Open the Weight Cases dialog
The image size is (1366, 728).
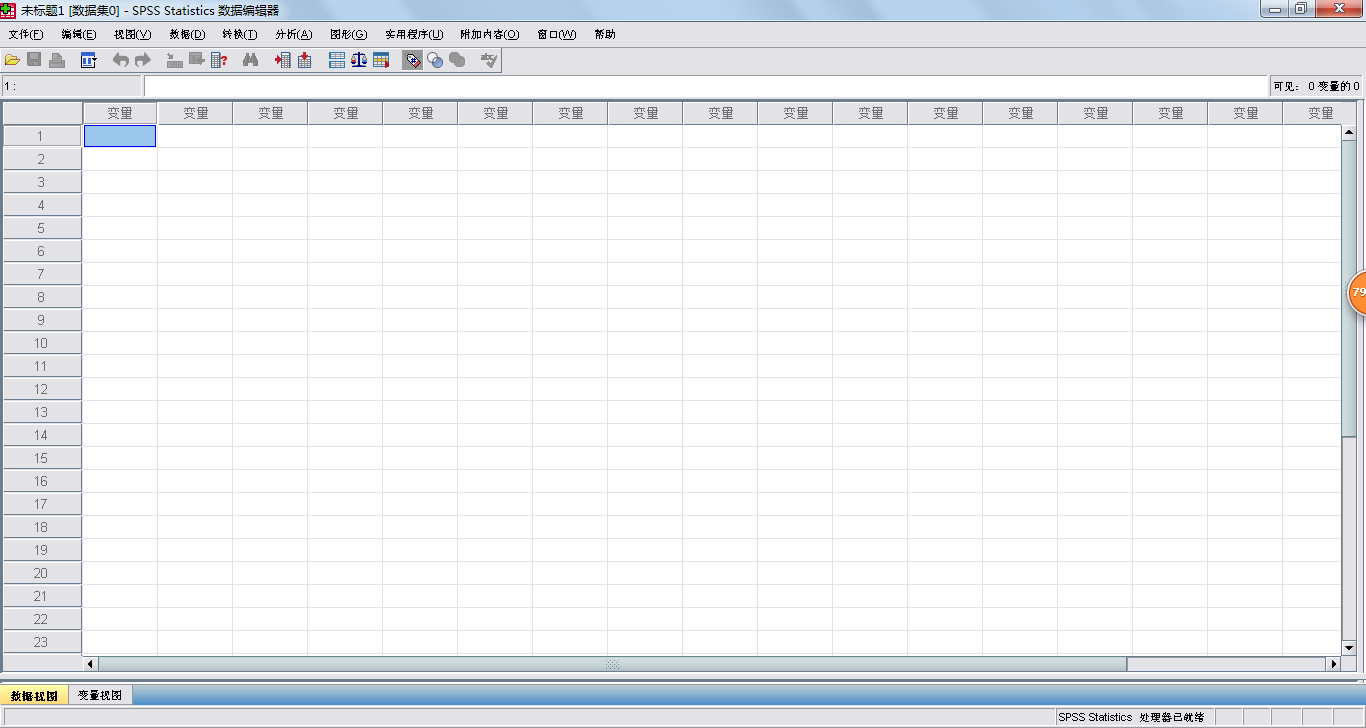point(357,59)
